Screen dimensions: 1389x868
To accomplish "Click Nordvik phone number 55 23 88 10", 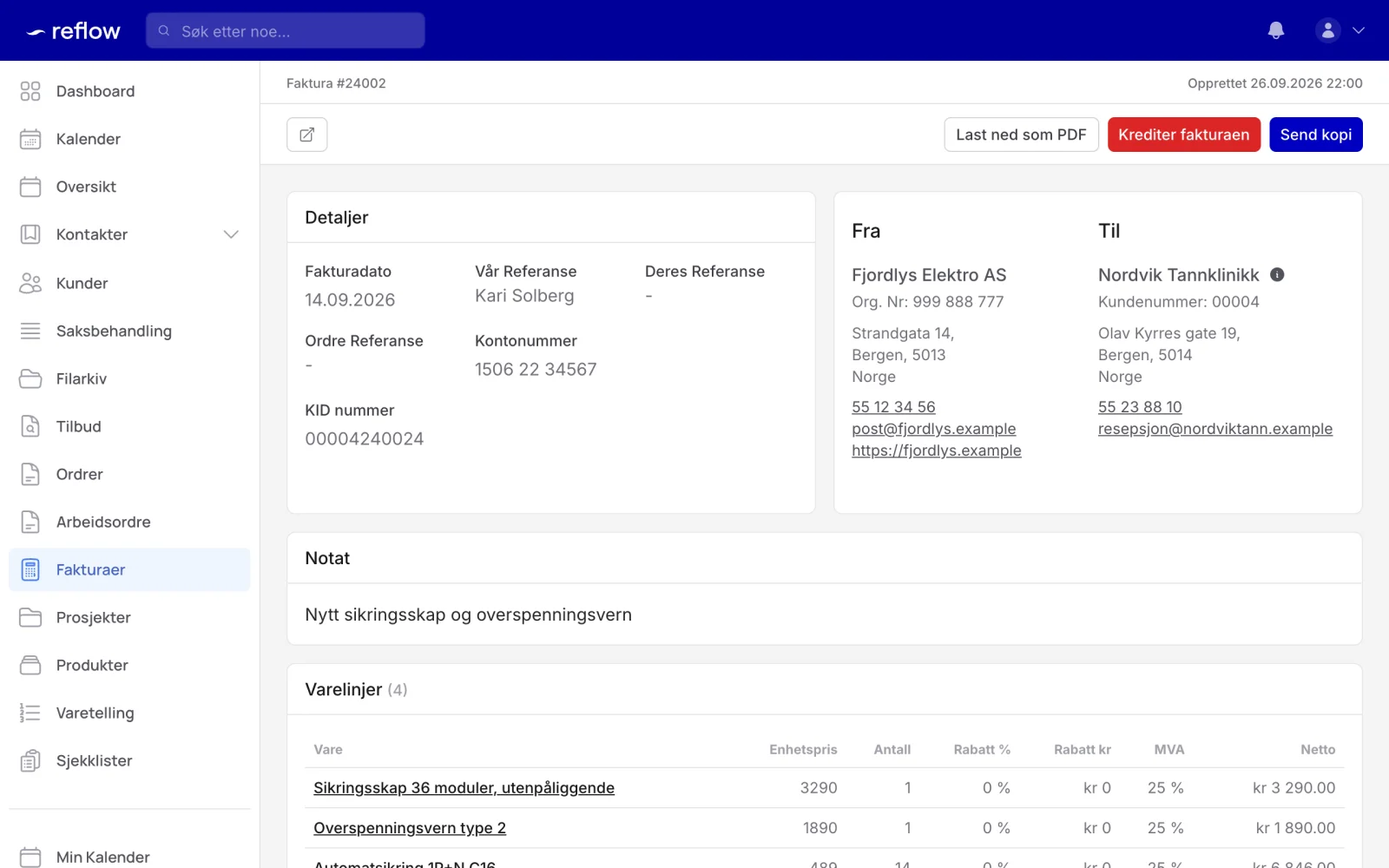I will pos(1140,407).
